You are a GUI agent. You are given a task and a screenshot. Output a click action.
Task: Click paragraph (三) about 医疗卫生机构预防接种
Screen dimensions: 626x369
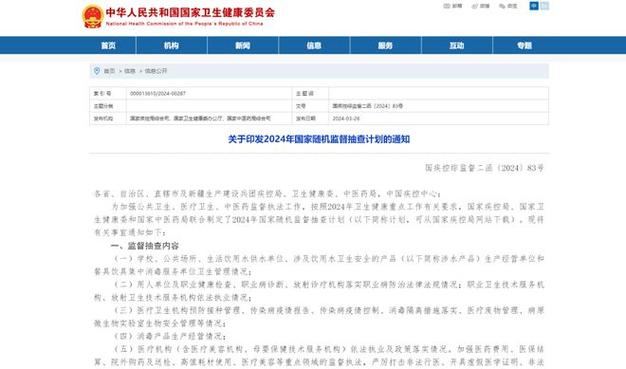pos(319,317)
